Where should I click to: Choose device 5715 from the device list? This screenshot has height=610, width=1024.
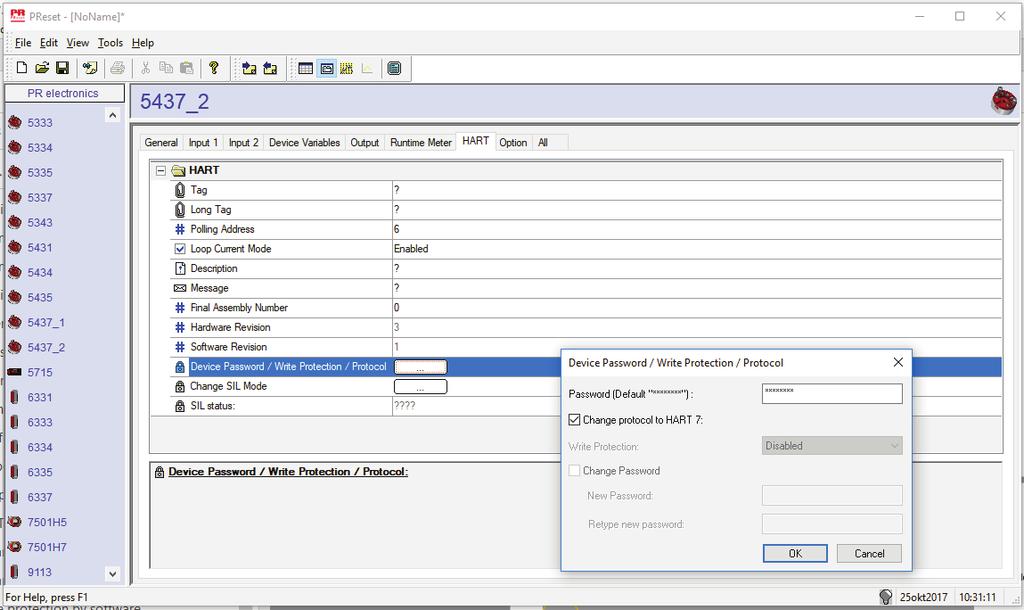point(40,372)
